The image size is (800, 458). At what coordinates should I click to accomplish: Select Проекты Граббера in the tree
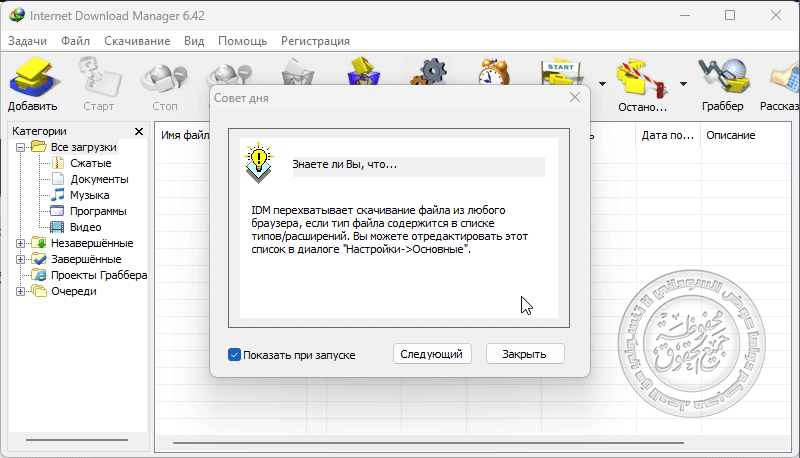click(98, 275)
